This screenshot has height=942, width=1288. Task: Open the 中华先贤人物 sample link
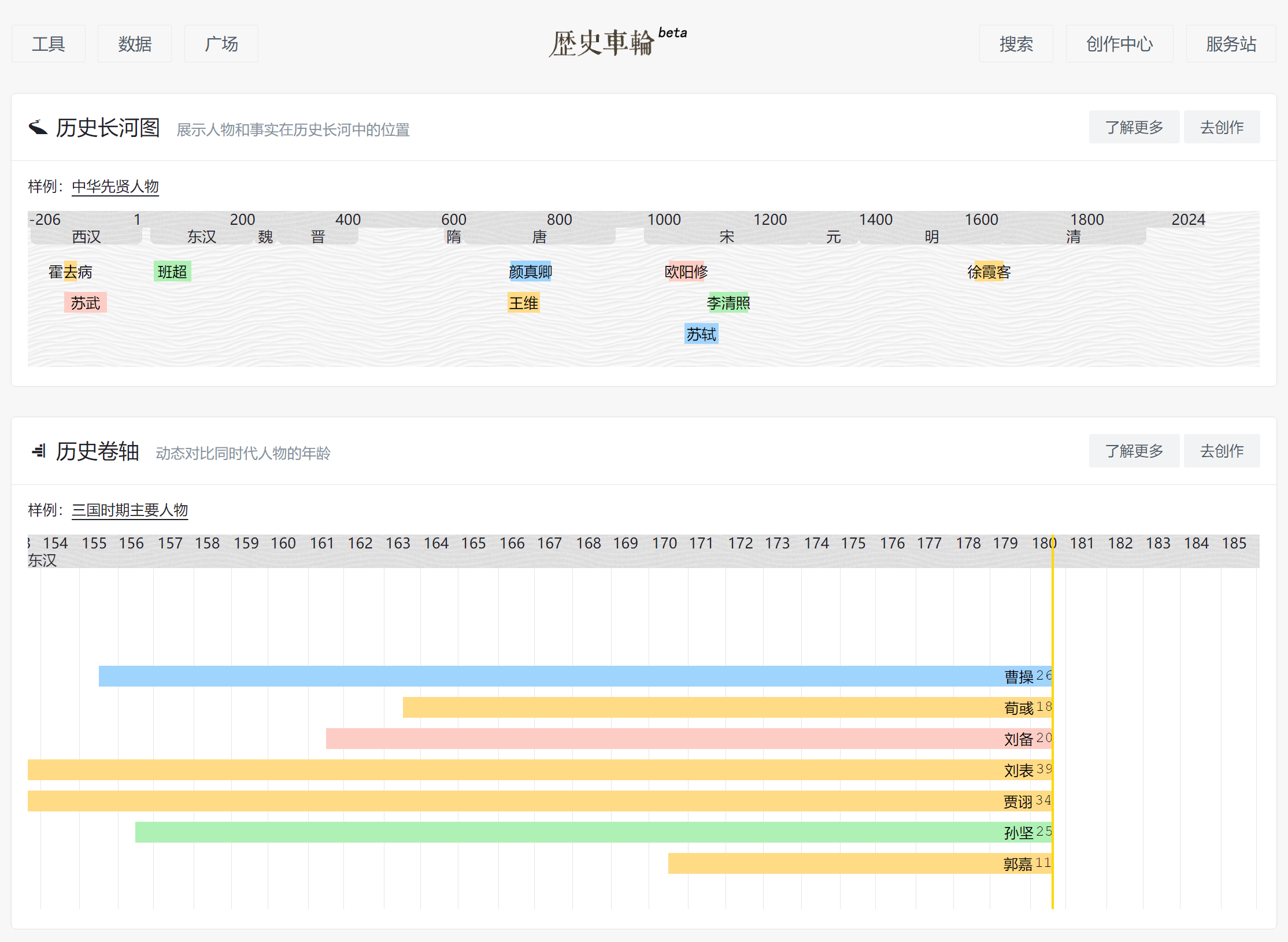click(115, 187)
